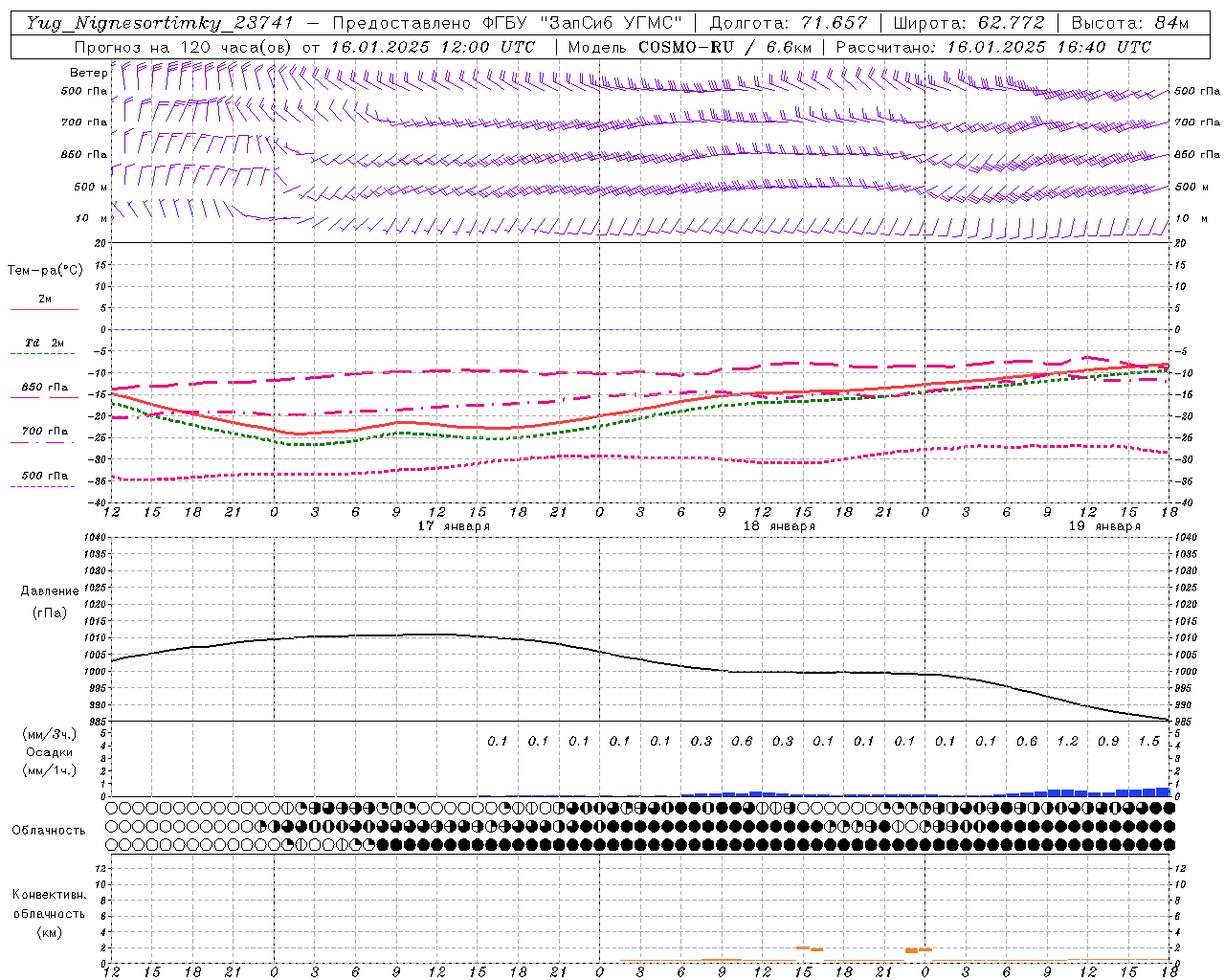
Task: Click the 1.5 precipitation value
Action: coord(1148,741)
